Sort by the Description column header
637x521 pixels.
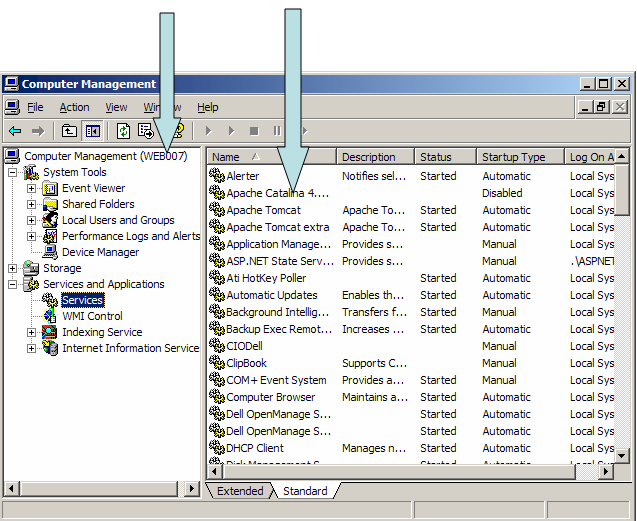coord(375,157)
